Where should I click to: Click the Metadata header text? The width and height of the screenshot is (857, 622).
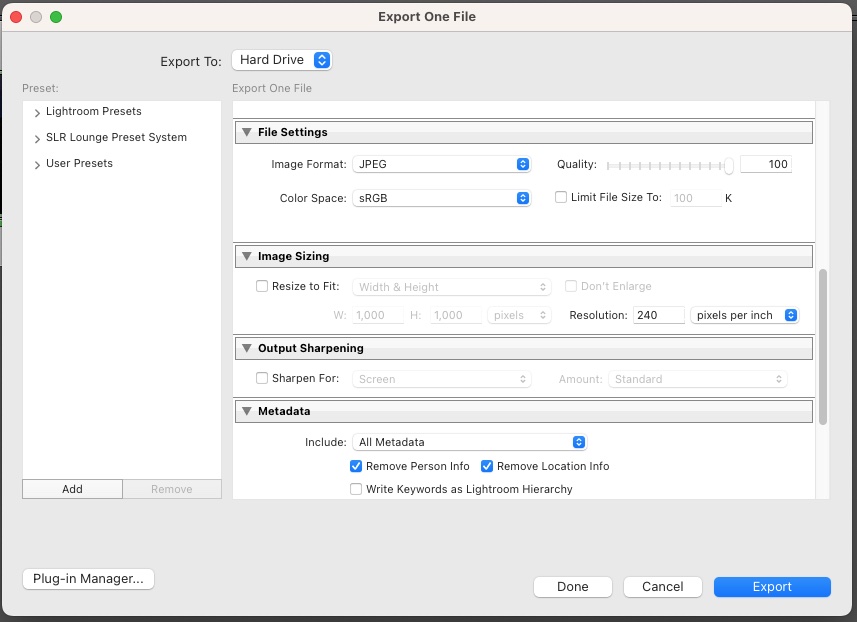tap(284, 411)
